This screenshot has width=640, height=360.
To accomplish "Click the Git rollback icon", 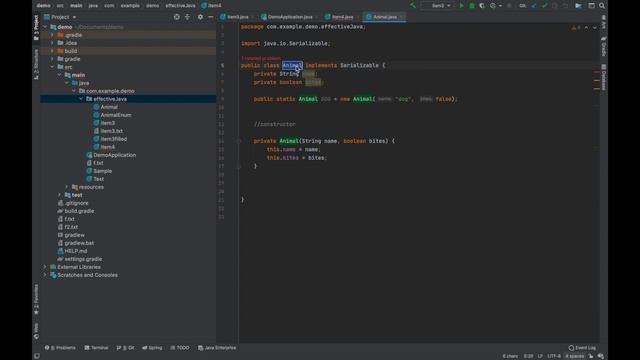I will [x=565, y=6].
